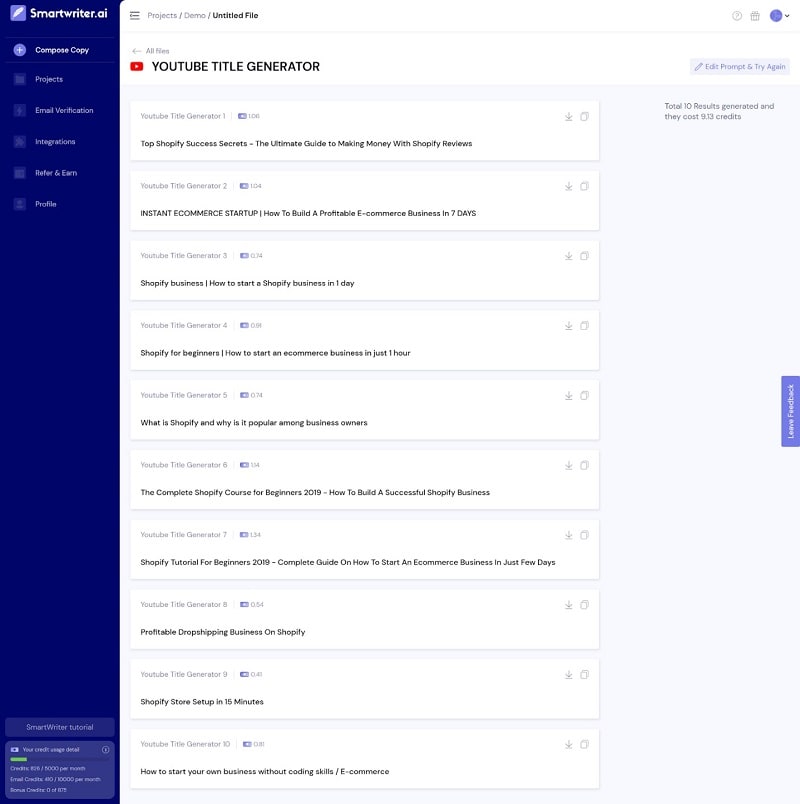Open the Leave Feedback side tab

[x=791, y=411]
